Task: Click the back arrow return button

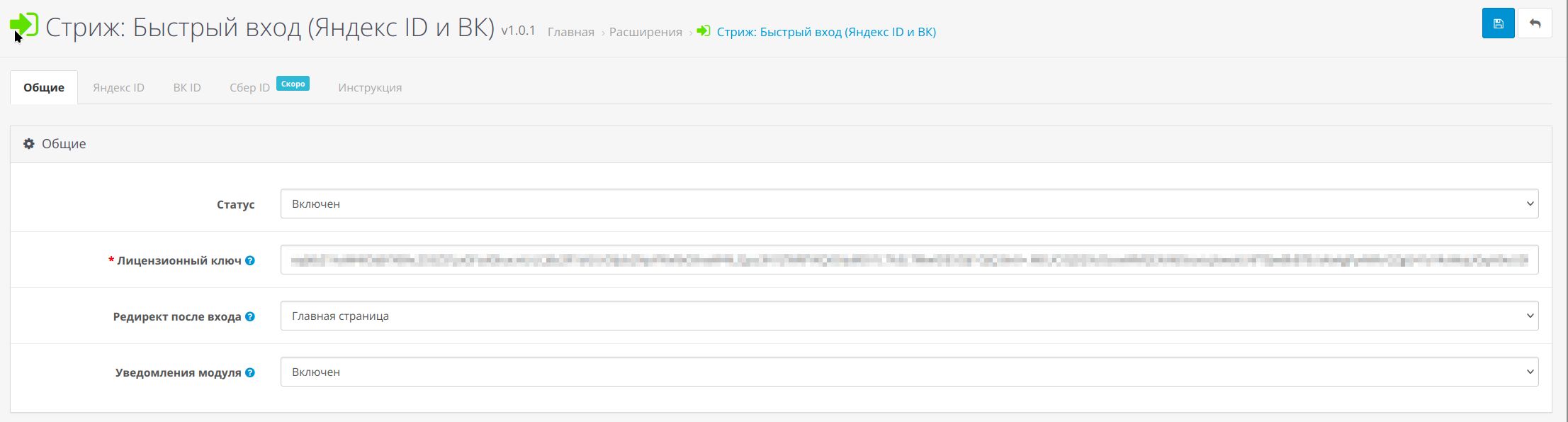Action: point(1535,23)
